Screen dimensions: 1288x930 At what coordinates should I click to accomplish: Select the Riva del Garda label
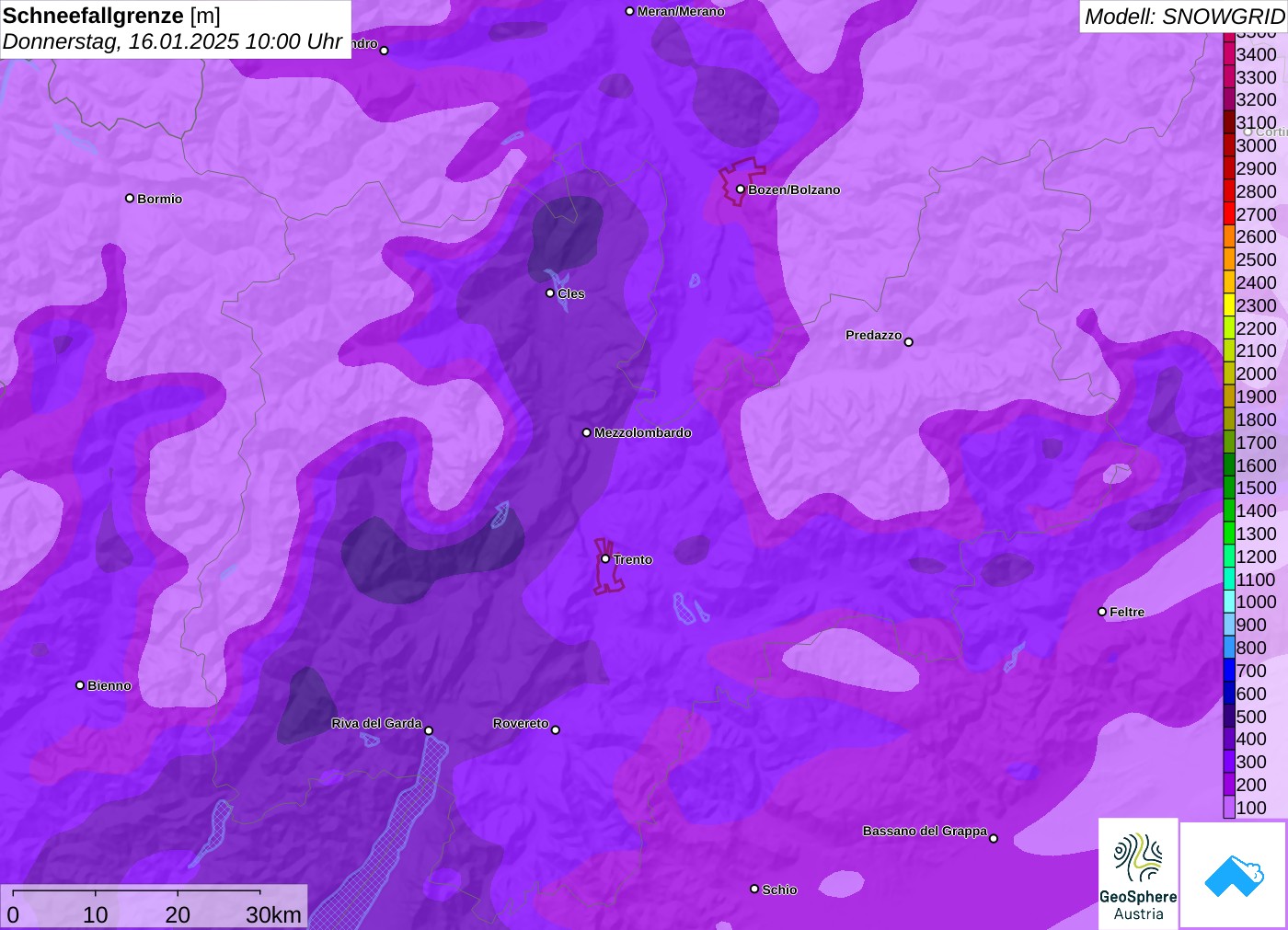tap(376, 723)
